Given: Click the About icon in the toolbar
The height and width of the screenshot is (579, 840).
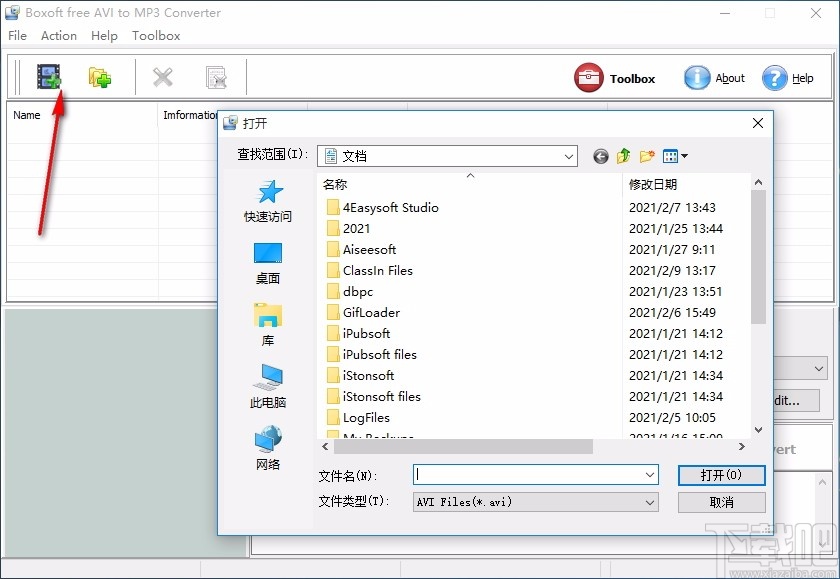Looking at the screenshot, I should pyautogui.click(x=697, y=77).
